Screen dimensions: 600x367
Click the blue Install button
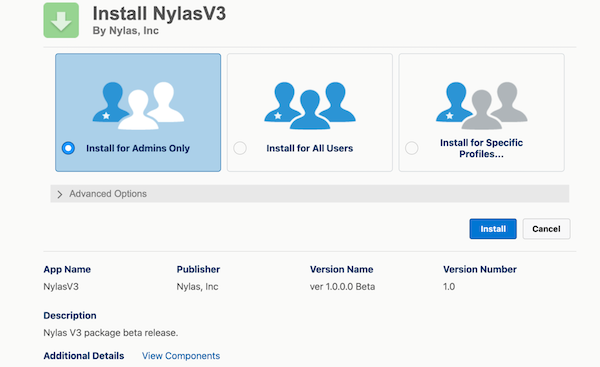[x=493, y=229]
